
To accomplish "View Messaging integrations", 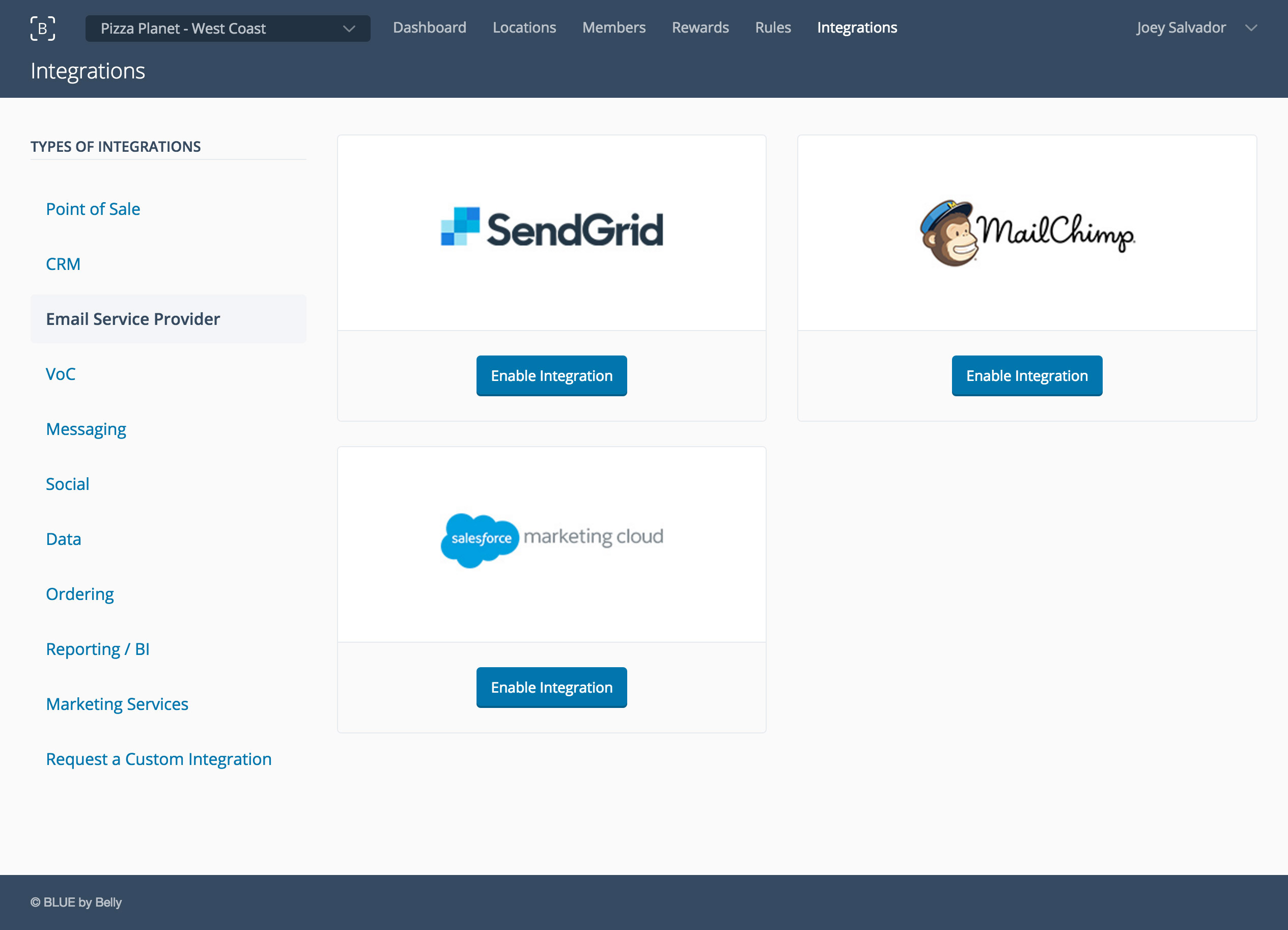I will click(86, 429).
